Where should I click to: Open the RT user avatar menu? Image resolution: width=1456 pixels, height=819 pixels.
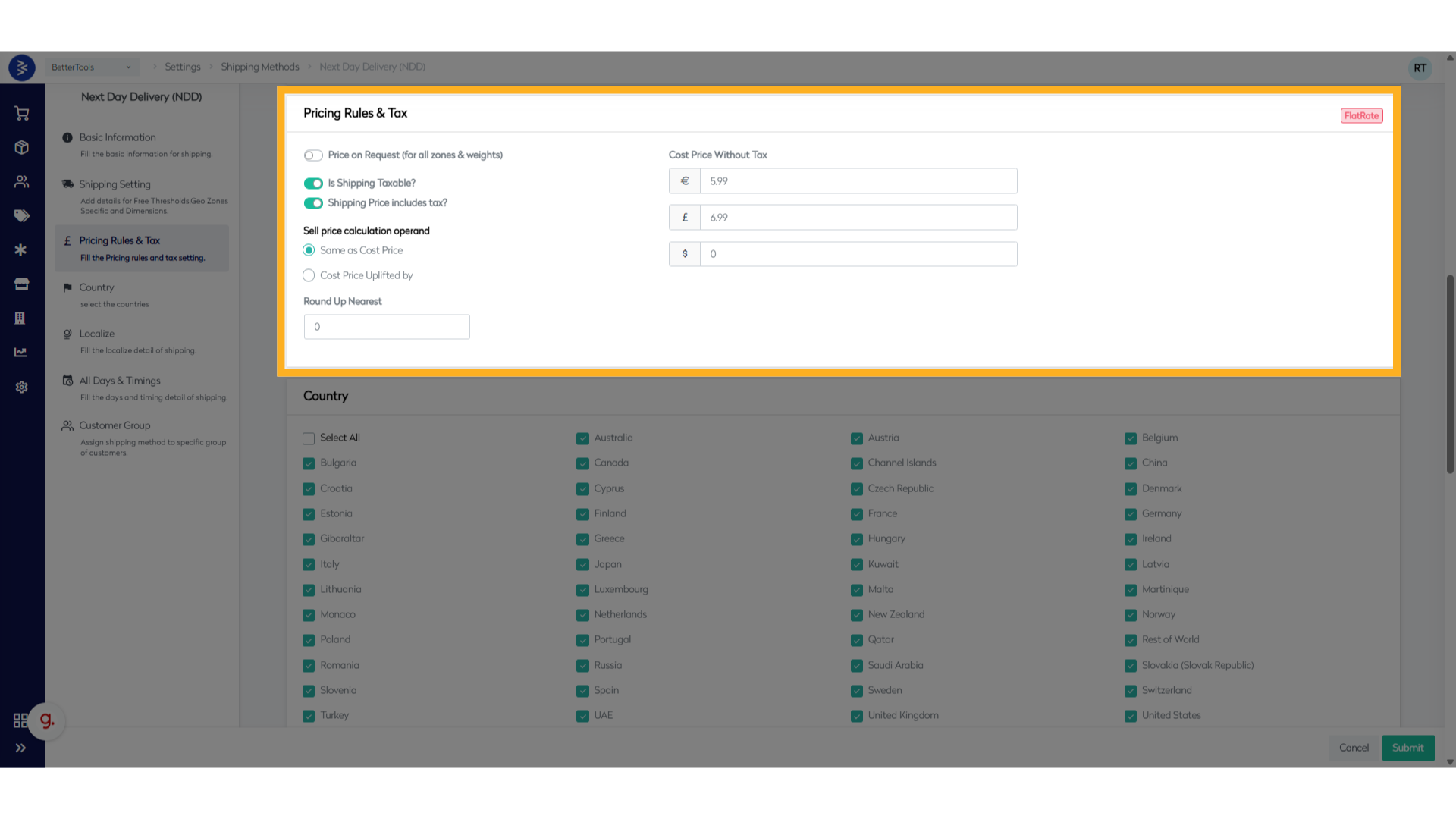pos(1420,68)
